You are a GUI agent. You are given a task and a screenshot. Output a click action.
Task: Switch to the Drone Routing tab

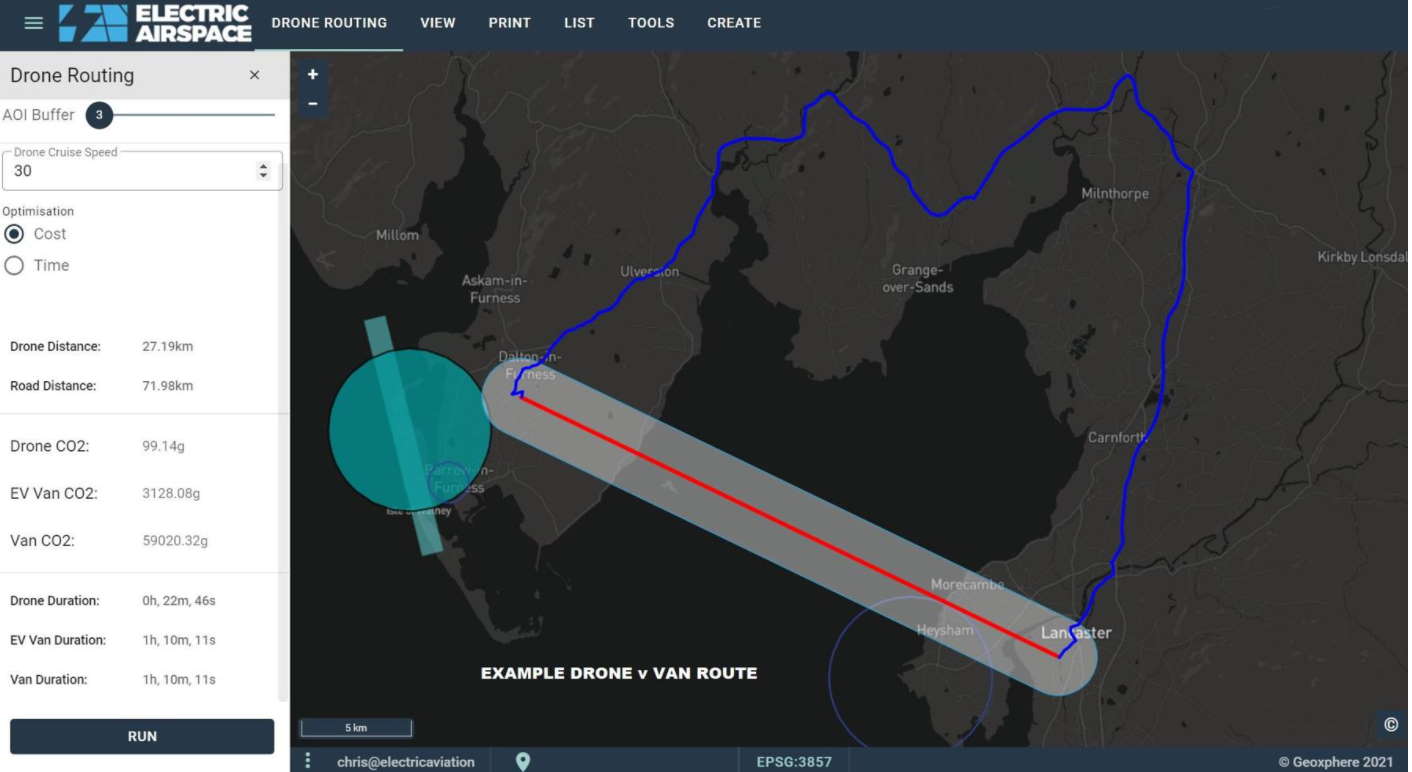[x=329, y=23]
